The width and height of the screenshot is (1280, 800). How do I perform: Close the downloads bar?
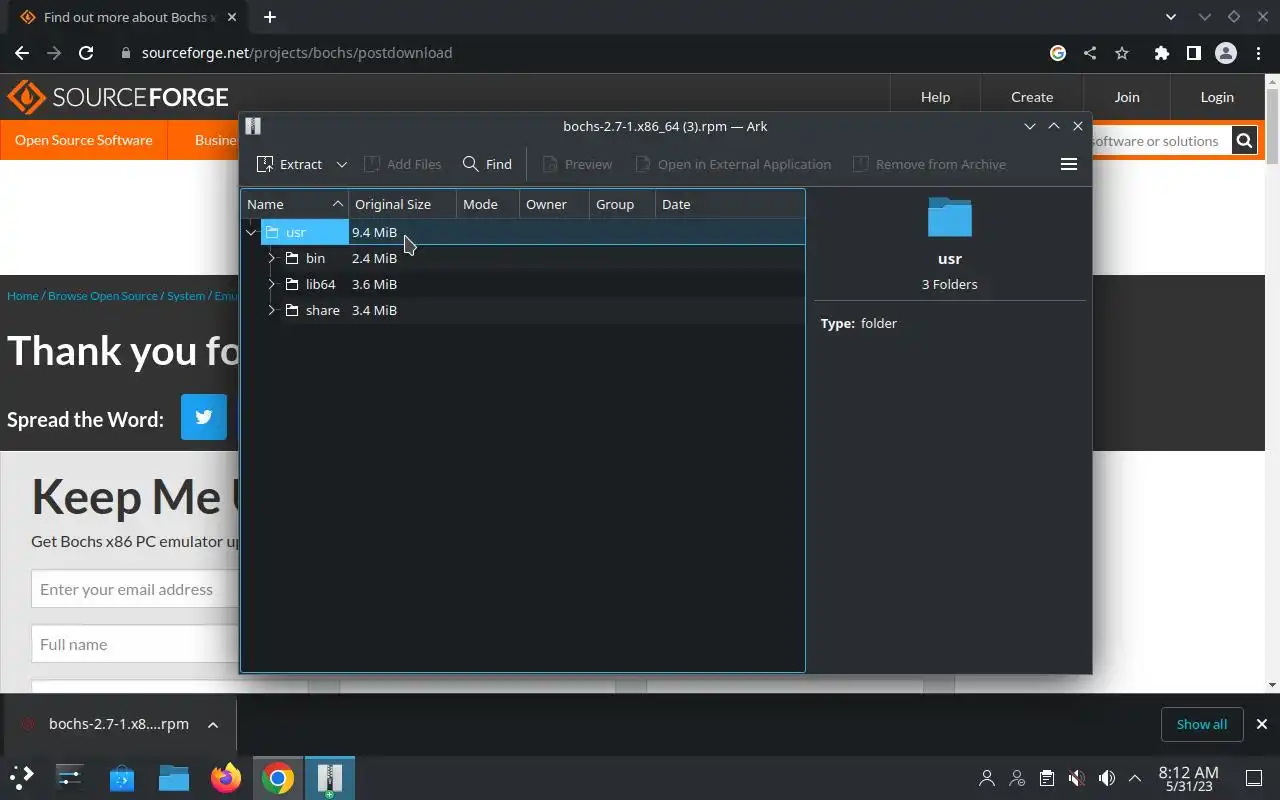[x=1261, y=724]
